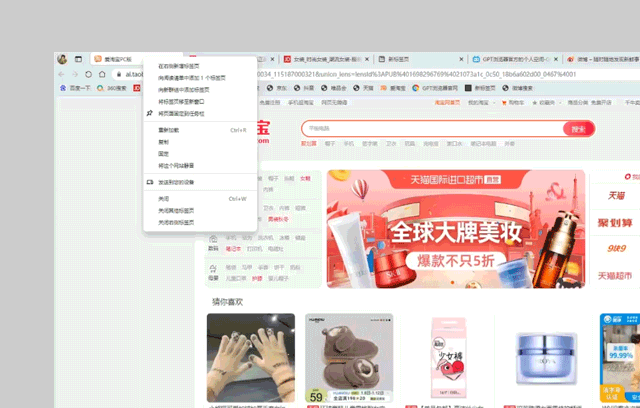Switch to the 微博 tab
The height and width of the screenshot is (408, 640).
(x=603, y=59)
